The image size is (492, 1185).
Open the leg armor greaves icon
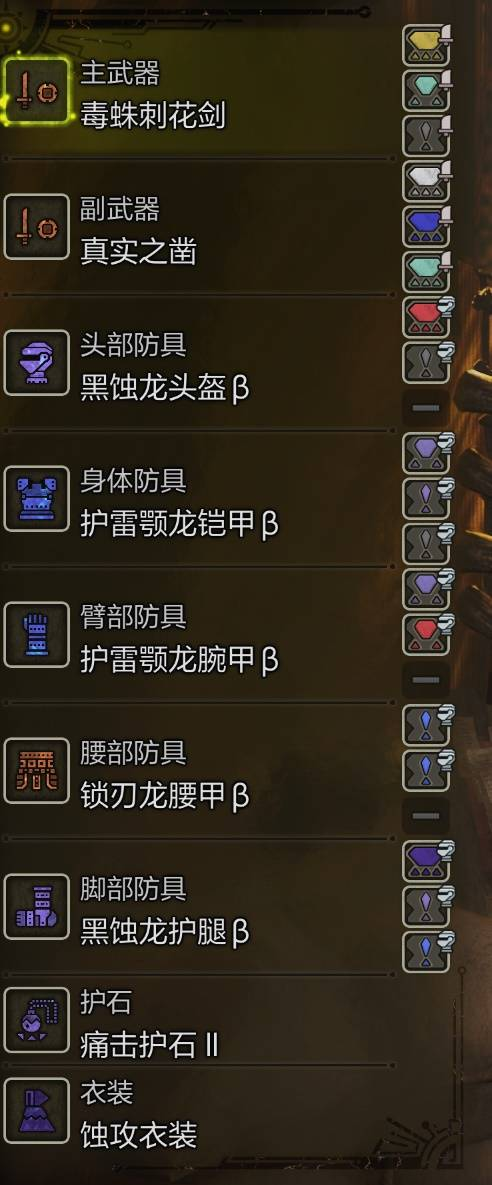[x=36, y=907]
